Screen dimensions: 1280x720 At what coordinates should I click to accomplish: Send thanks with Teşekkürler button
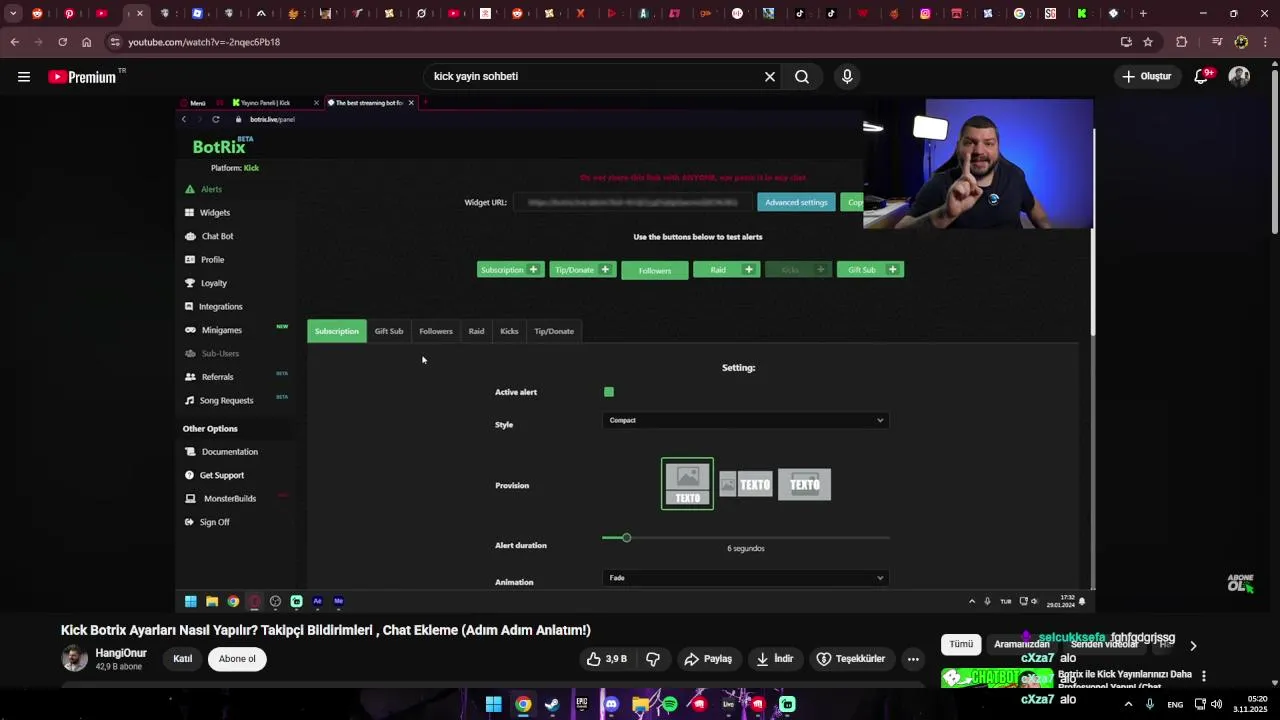(851, 659)
